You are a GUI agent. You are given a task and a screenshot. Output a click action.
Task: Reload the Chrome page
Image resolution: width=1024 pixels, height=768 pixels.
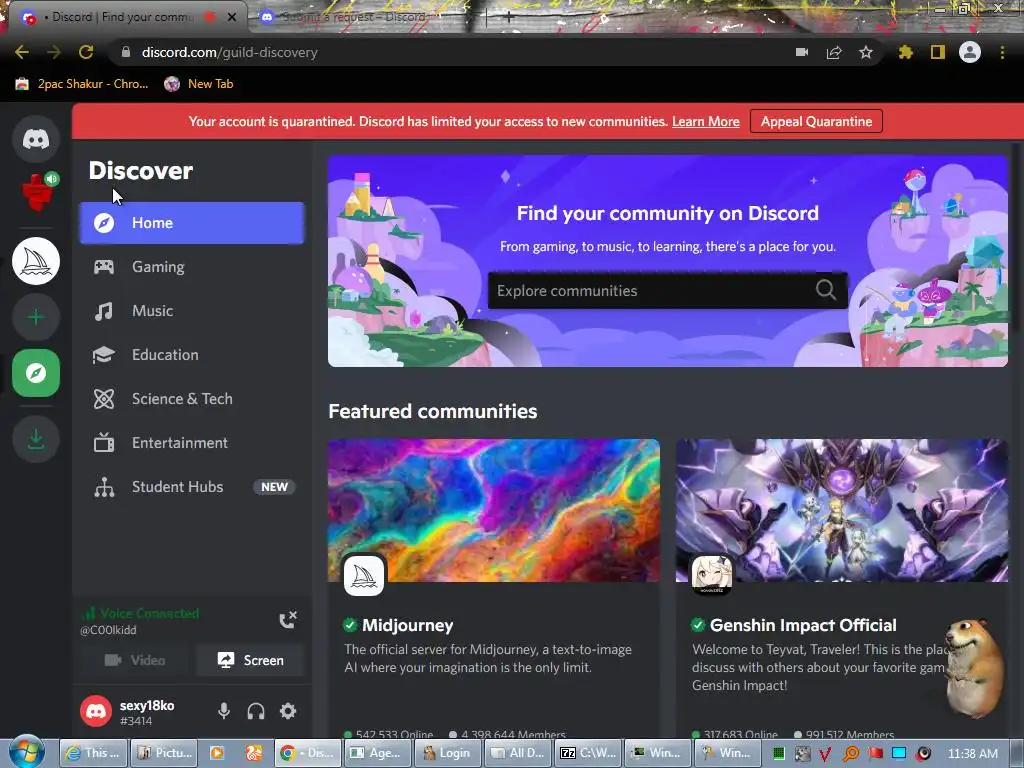(x=86, y=52)
